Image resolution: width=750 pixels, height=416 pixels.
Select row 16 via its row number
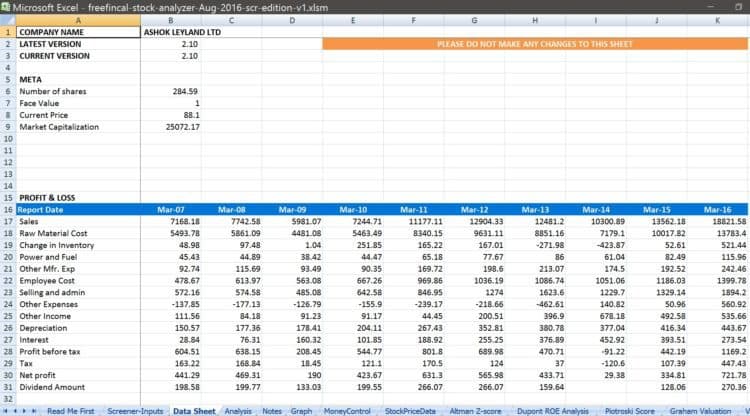coord(8,209)
